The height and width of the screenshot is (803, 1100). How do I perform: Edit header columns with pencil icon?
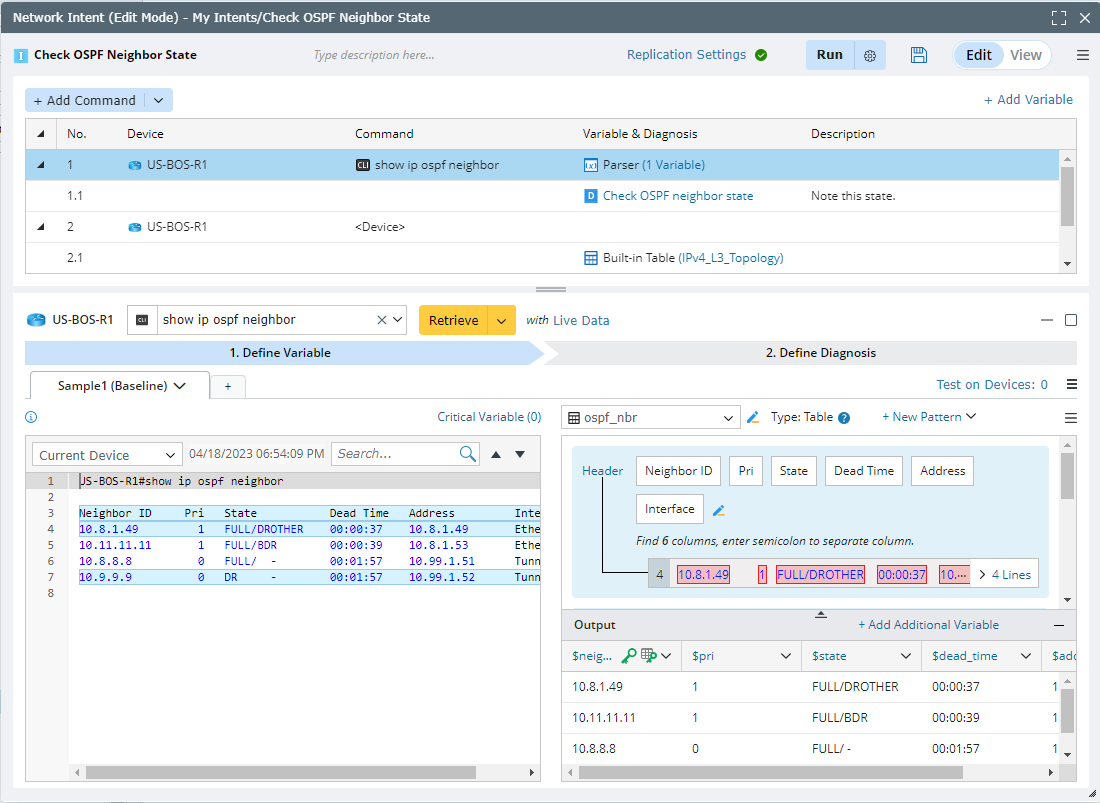coord(718,510)
